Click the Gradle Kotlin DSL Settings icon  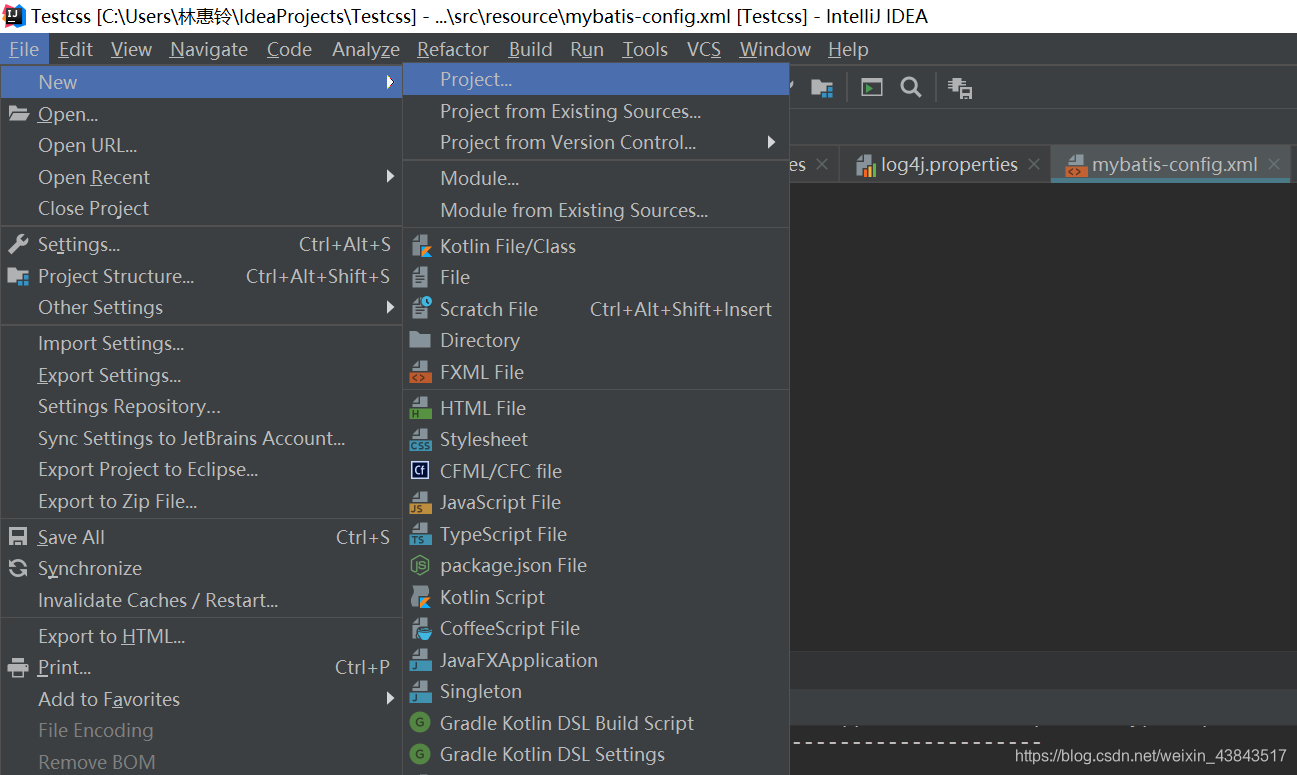point(420,754)
